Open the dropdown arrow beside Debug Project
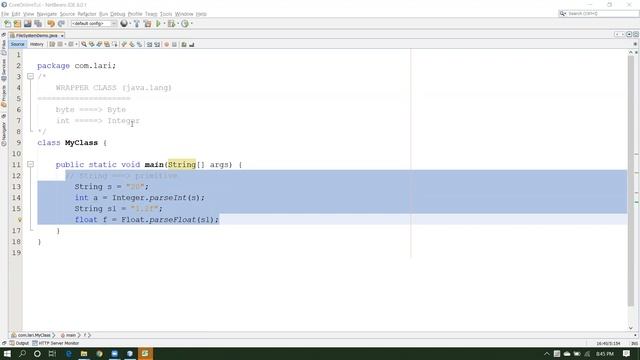 [178, 24]
